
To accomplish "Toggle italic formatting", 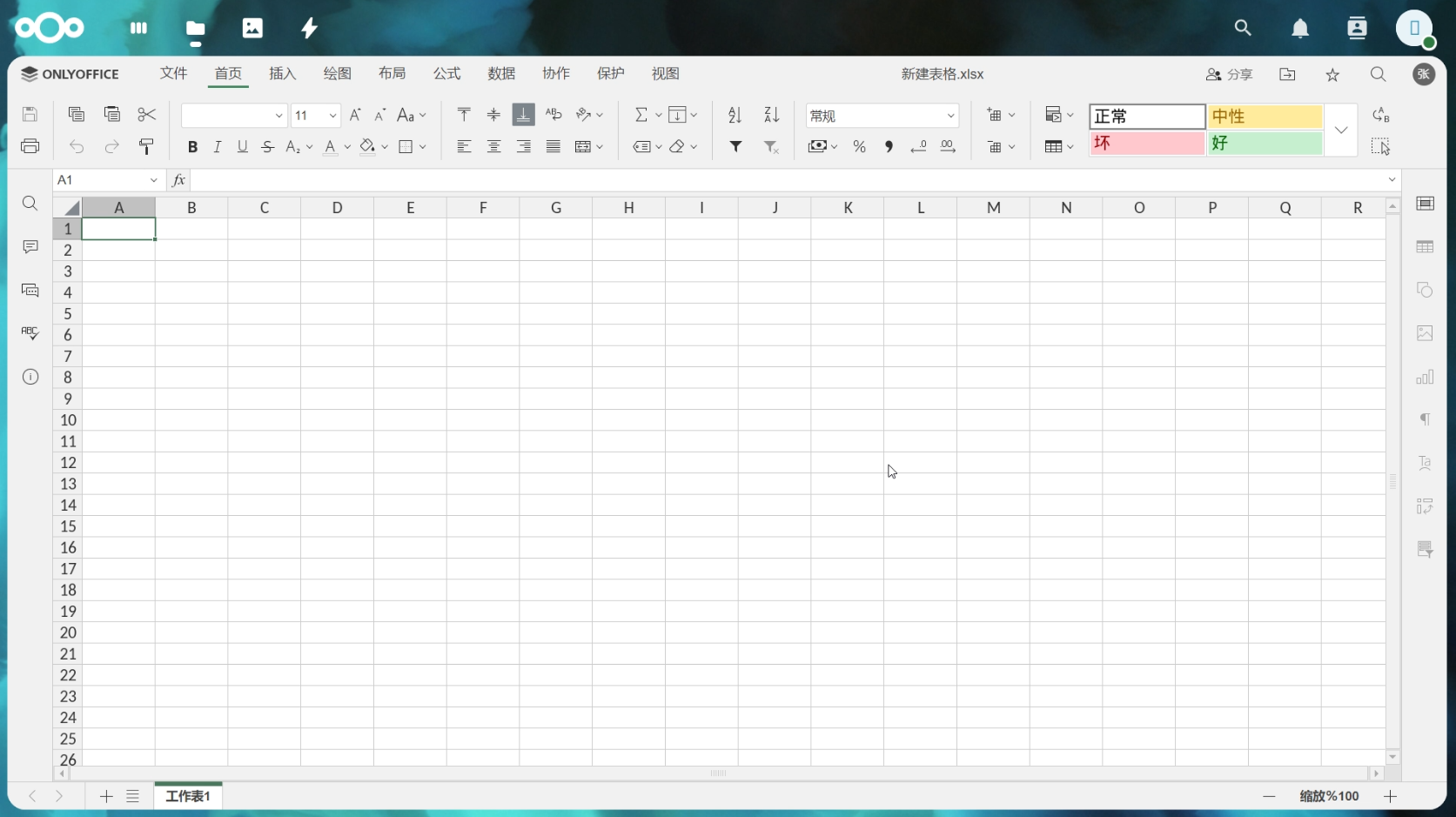I will point(218,146).
